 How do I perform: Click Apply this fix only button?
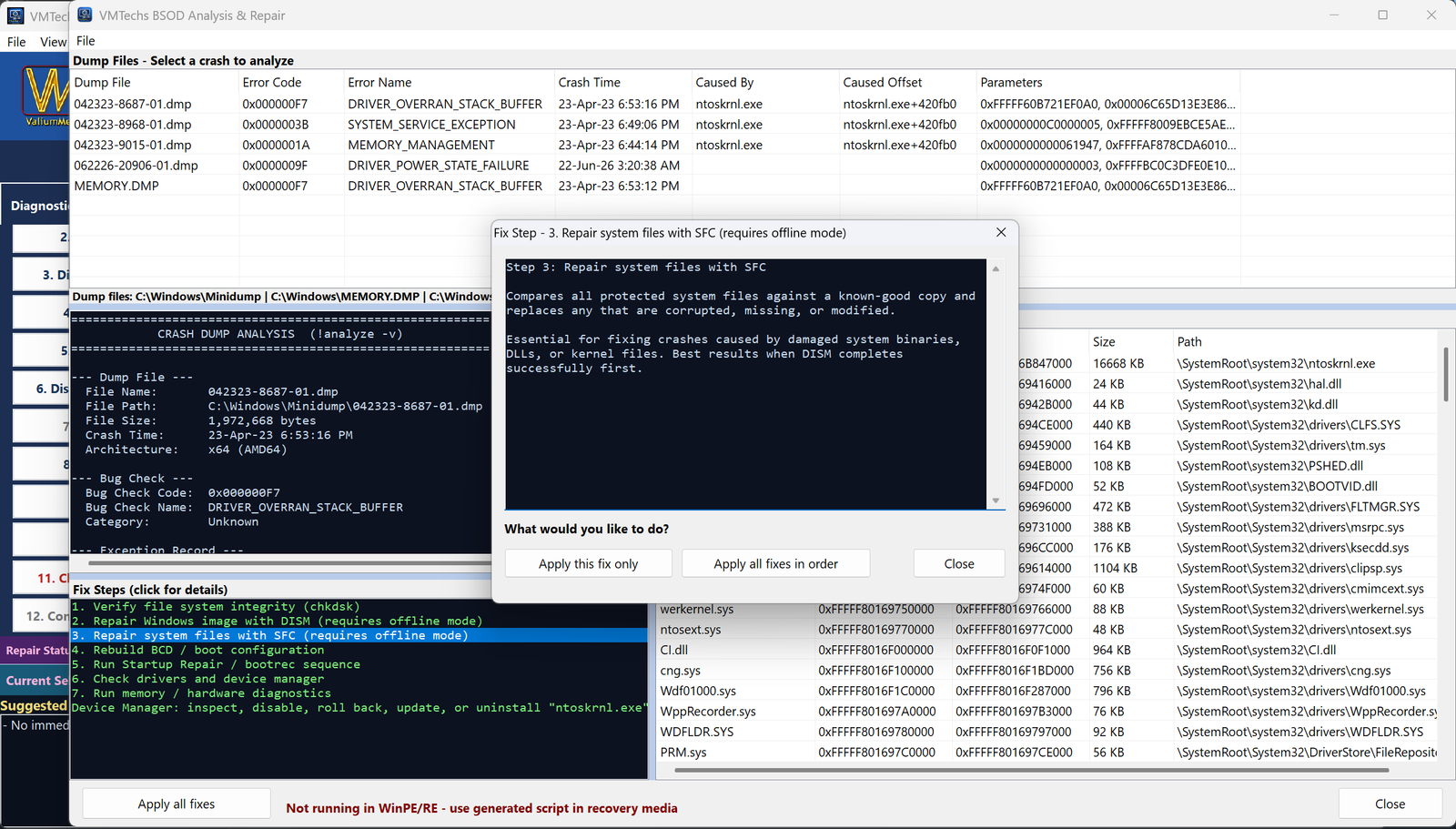pos(588,563)
